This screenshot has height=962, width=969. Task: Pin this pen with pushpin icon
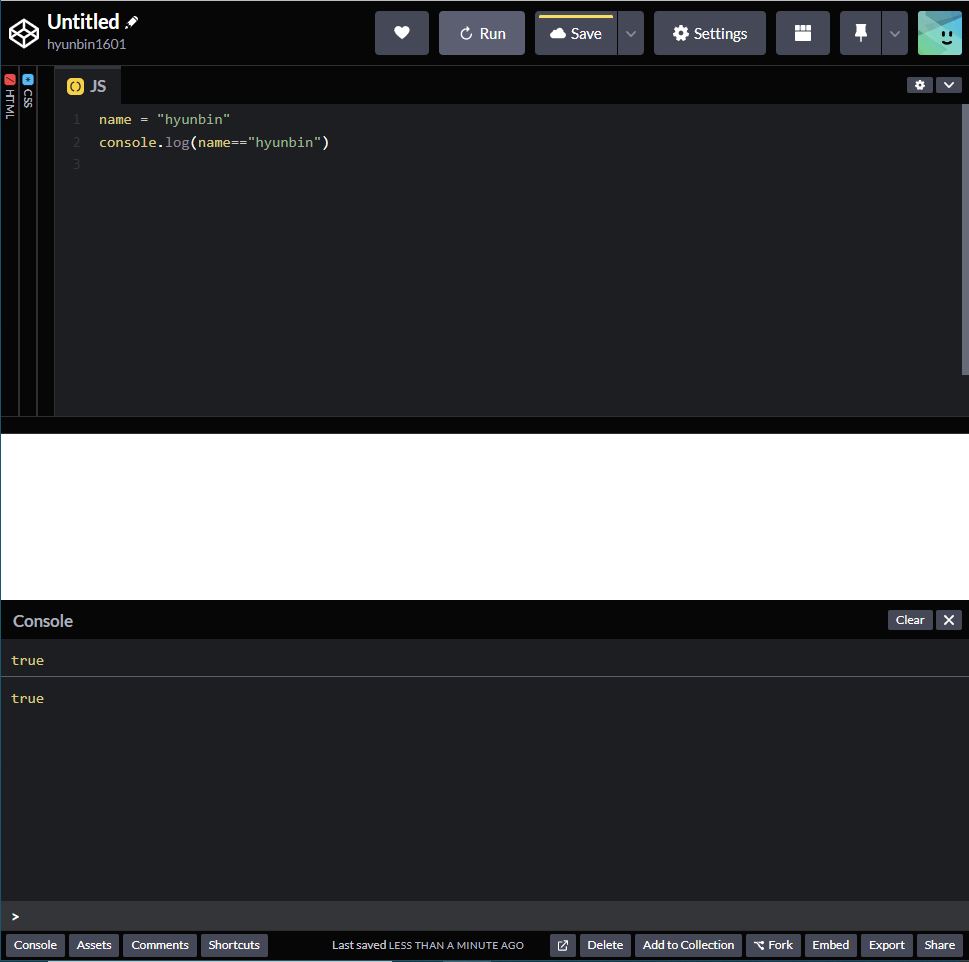860,33
